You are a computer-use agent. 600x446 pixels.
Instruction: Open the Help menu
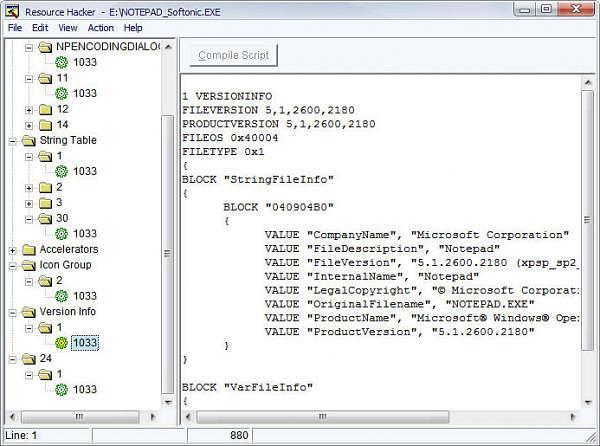[x=133, y=28]
